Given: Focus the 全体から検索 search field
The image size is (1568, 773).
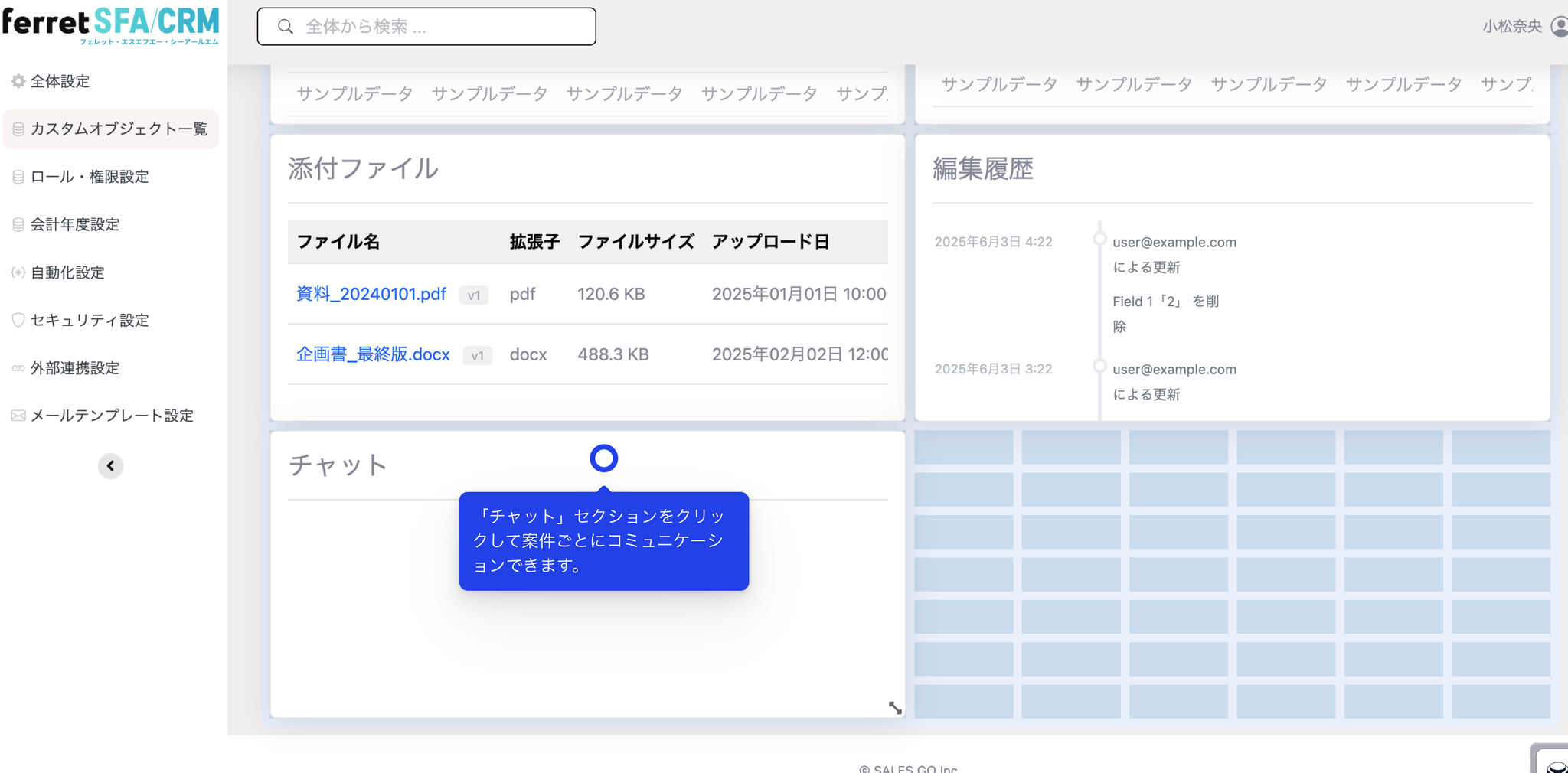Looking at the screenshot, I should (426, 27).
